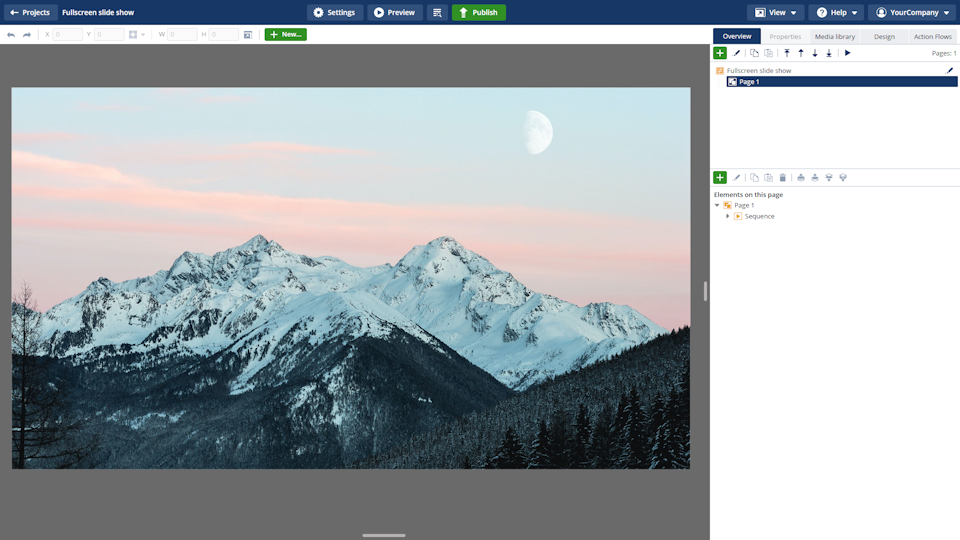Expand the Sequence tree item
Viewport: 960px width, 540px height.
point(728,216)
